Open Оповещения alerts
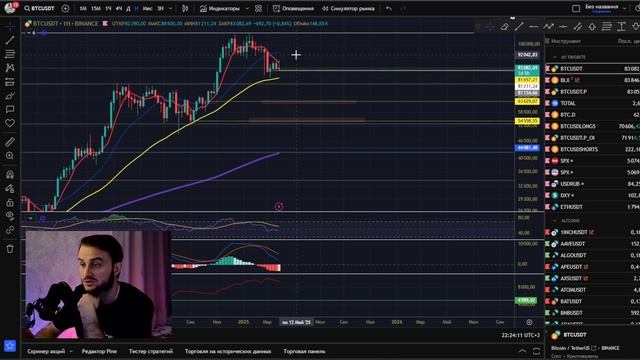Image resolution: width=640 pixels, height=360 pixels. (293, 8)
